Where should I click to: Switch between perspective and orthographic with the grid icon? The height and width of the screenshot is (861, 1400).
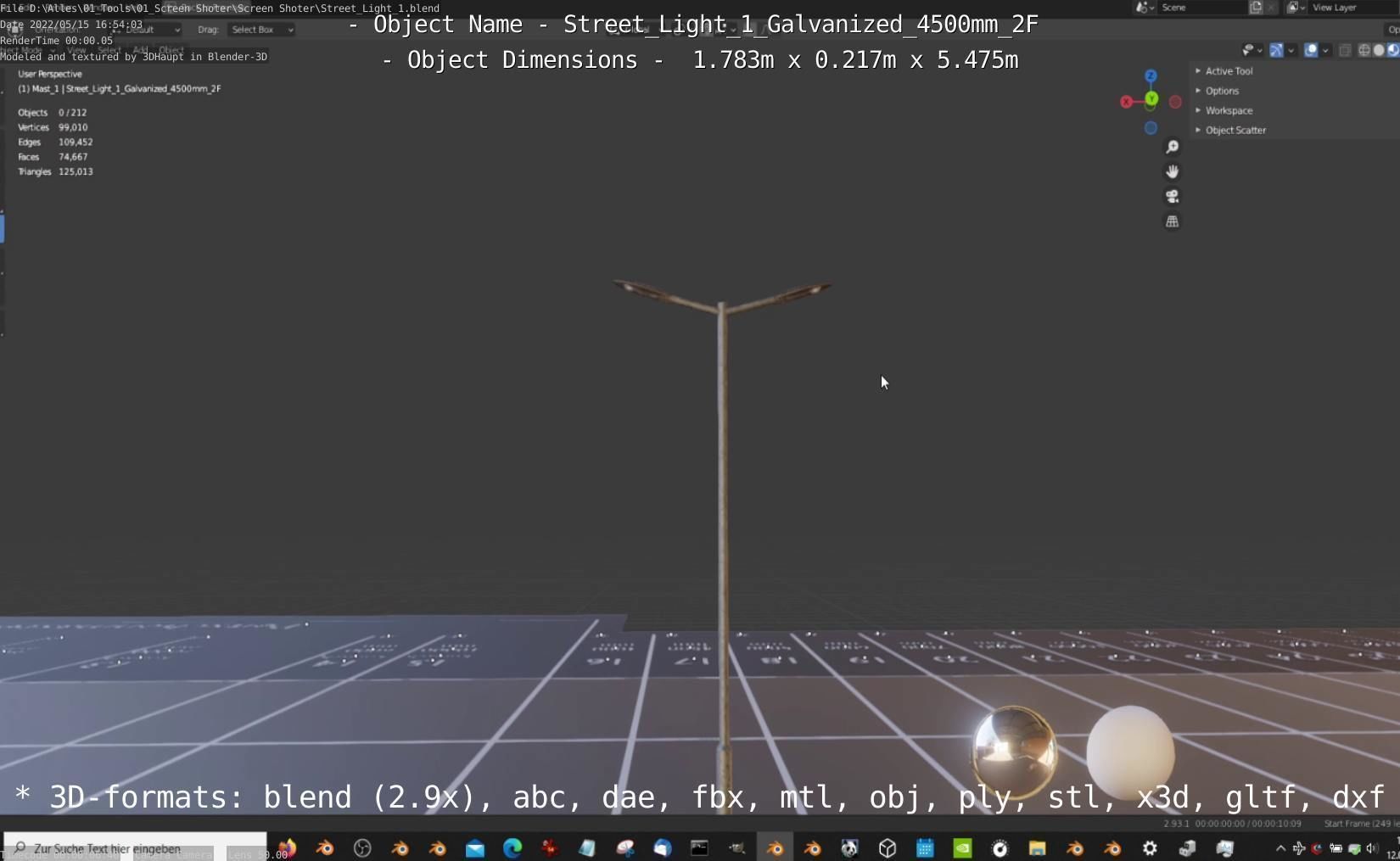1172,221
